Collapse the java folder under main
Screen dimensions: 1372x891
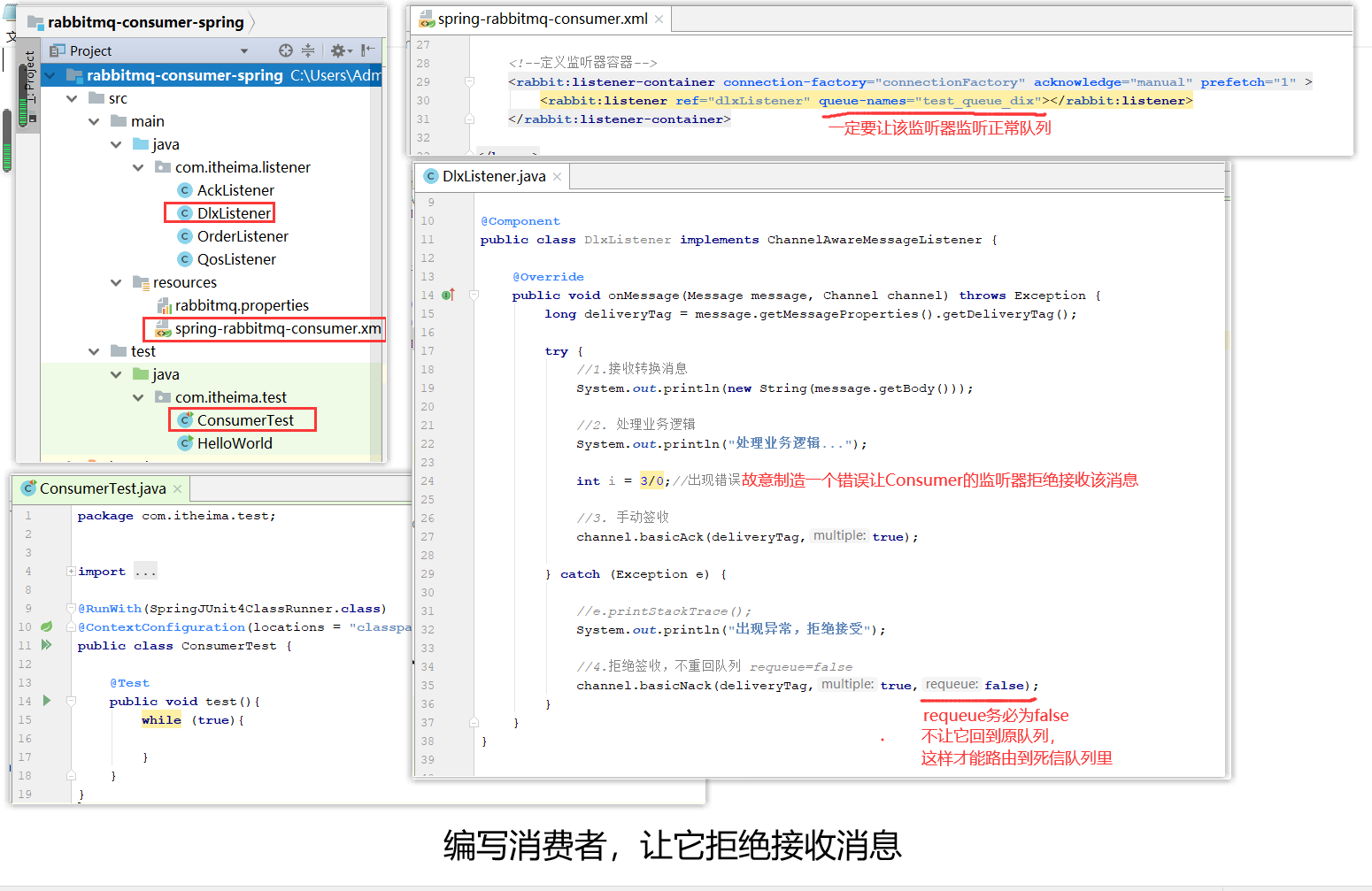[x=116, y=144]
